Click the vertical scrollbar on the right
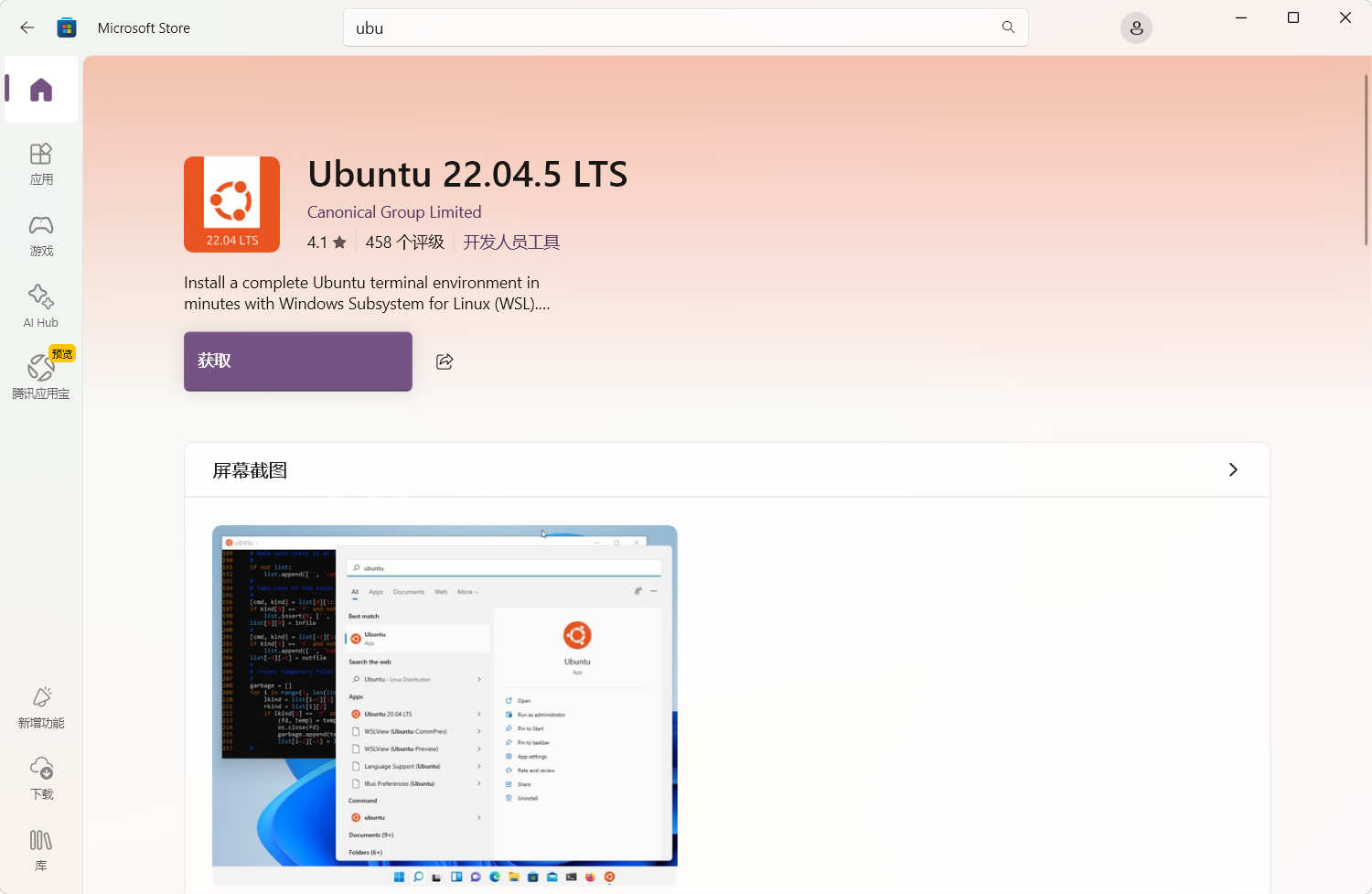Image resolution: width=1372 pixels, height=894 pixels. click(1367, 159)
